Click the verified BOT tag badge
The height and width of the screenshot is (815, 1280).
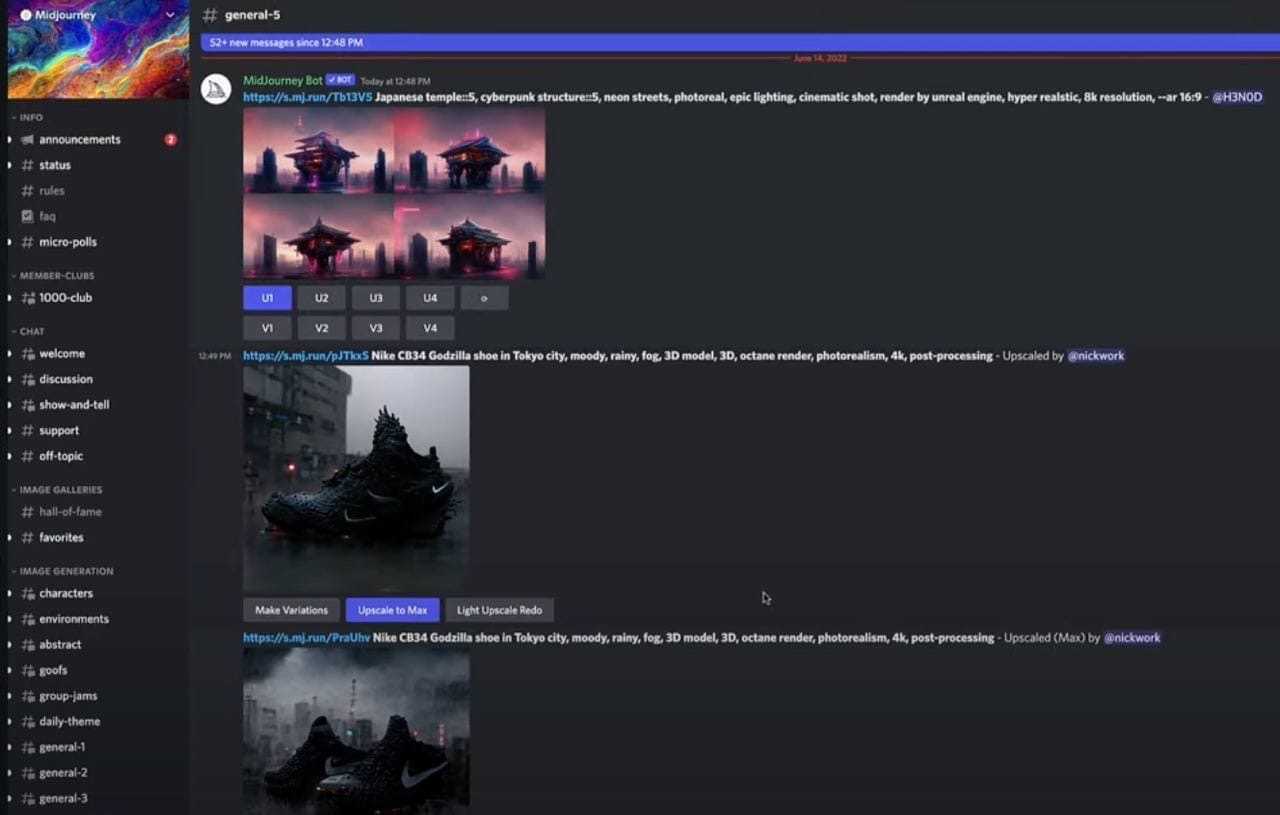click(x=340, y=80)
